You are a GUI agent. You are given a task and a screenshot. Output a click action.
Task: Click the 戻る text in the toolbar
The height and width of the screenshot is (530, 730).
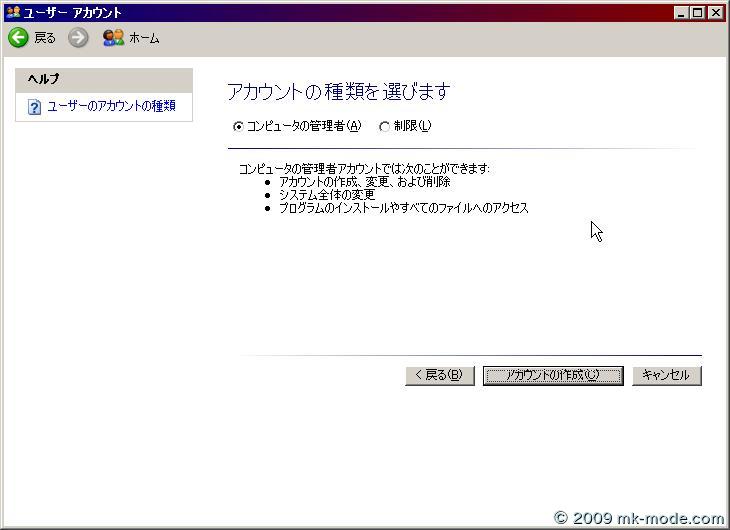[45, 38]
